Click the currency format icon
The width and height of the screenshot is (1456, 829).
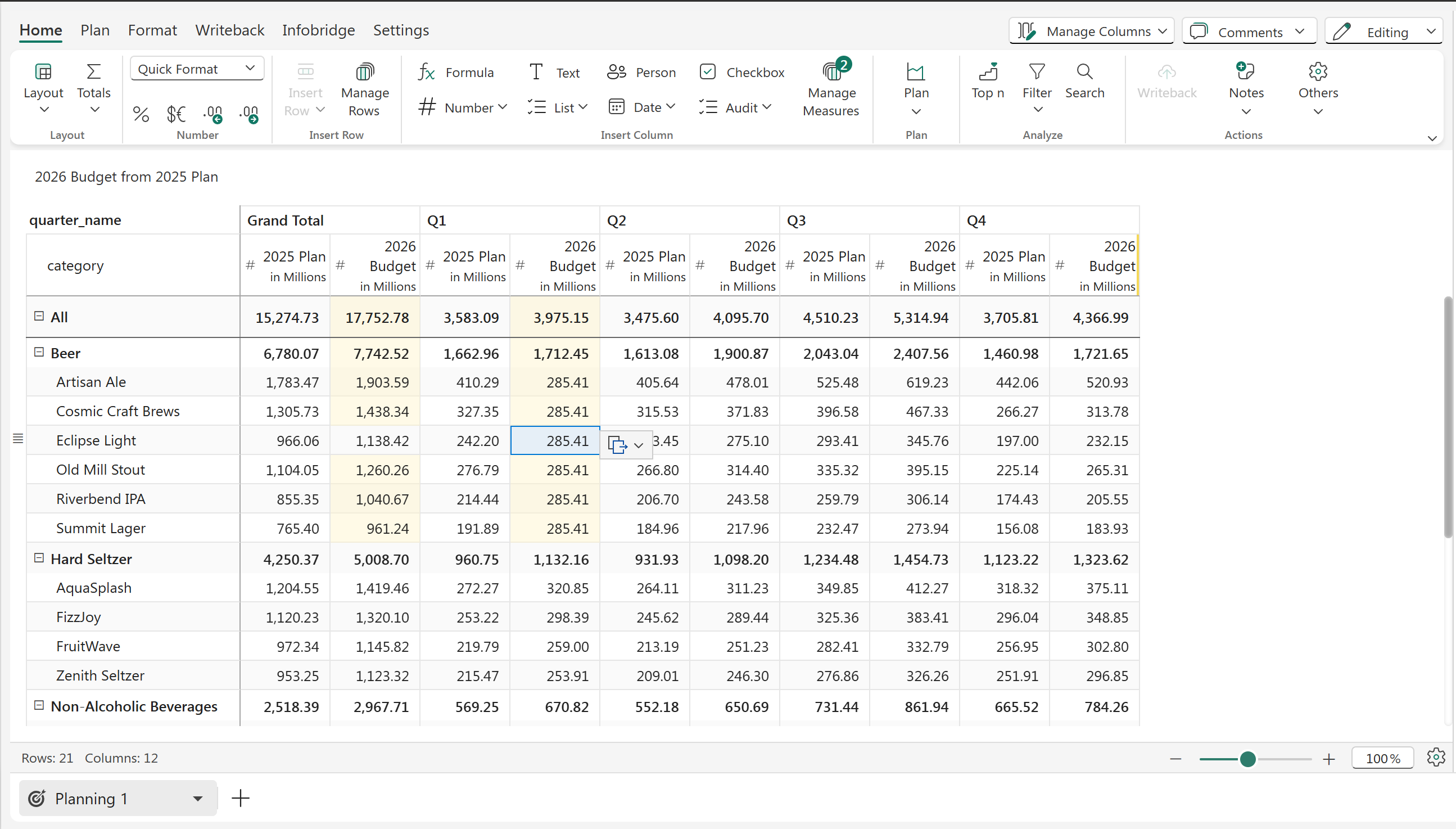[x=176, y=114]
